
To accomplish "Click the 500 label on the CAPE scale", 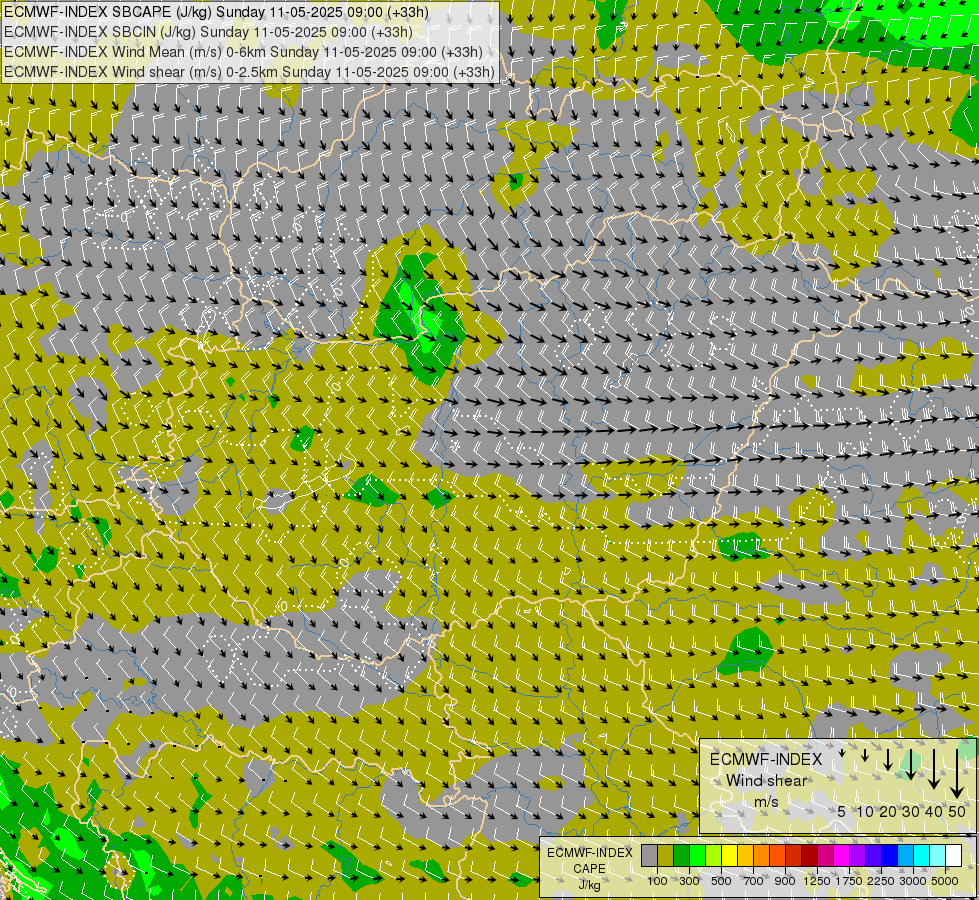I will point(721,881).
